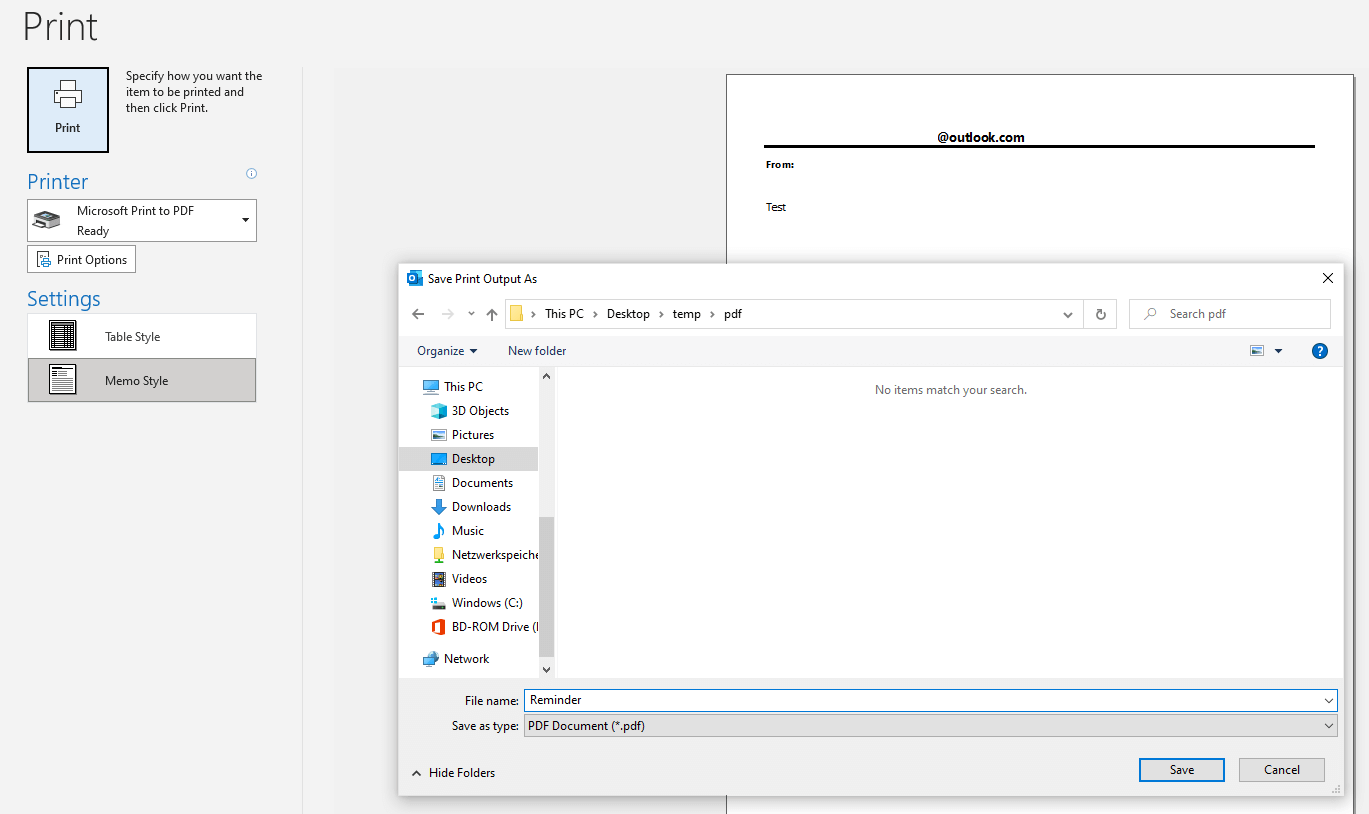Open Print Options
The height and width of the screenshot is (814, 1369).
(x=81, y=259)
